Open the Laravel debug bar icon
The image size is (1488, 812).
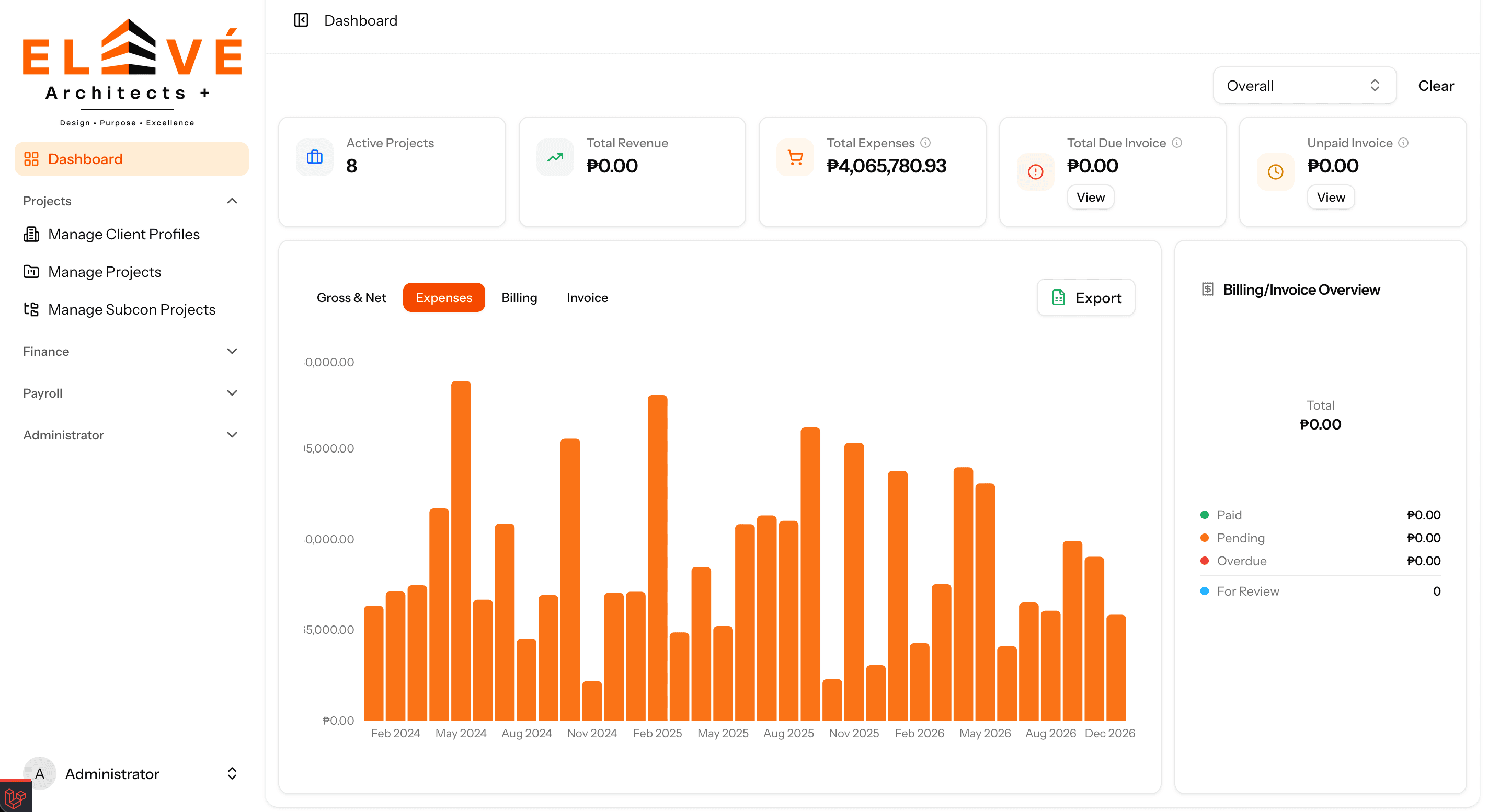pos(16,797)
